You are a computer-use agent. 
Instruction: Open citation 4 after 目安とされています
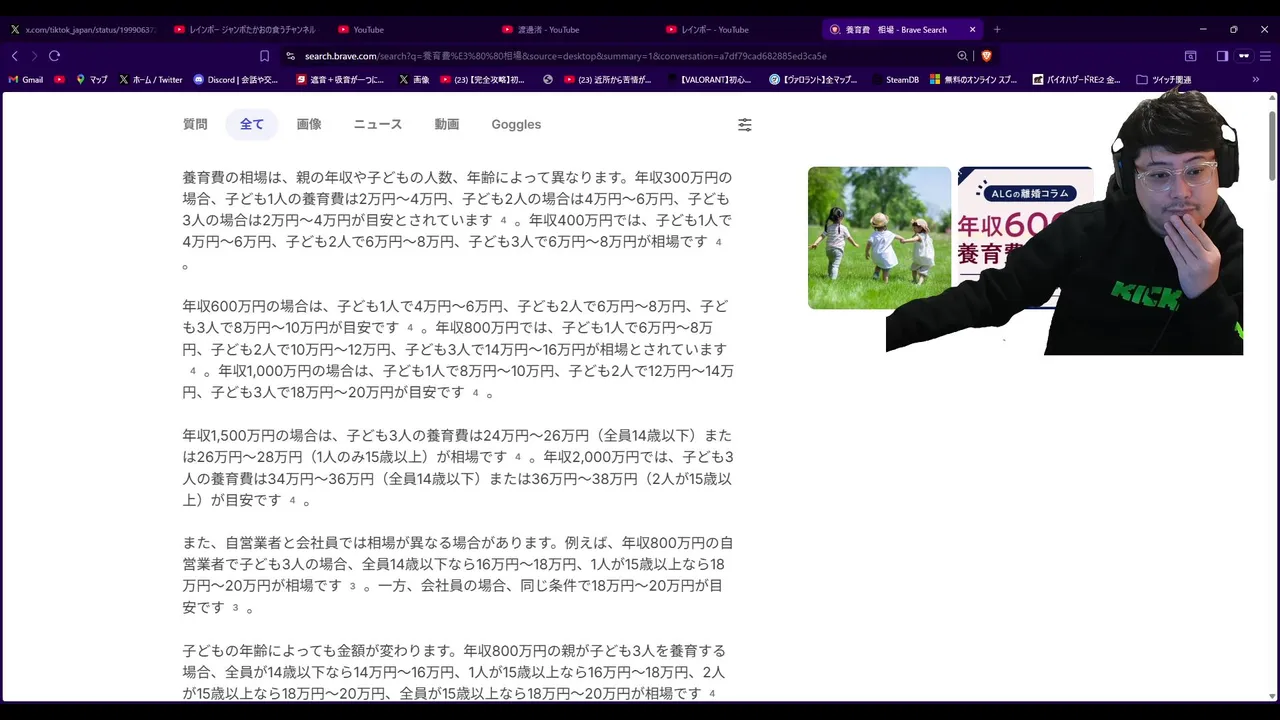pos(504,221)
